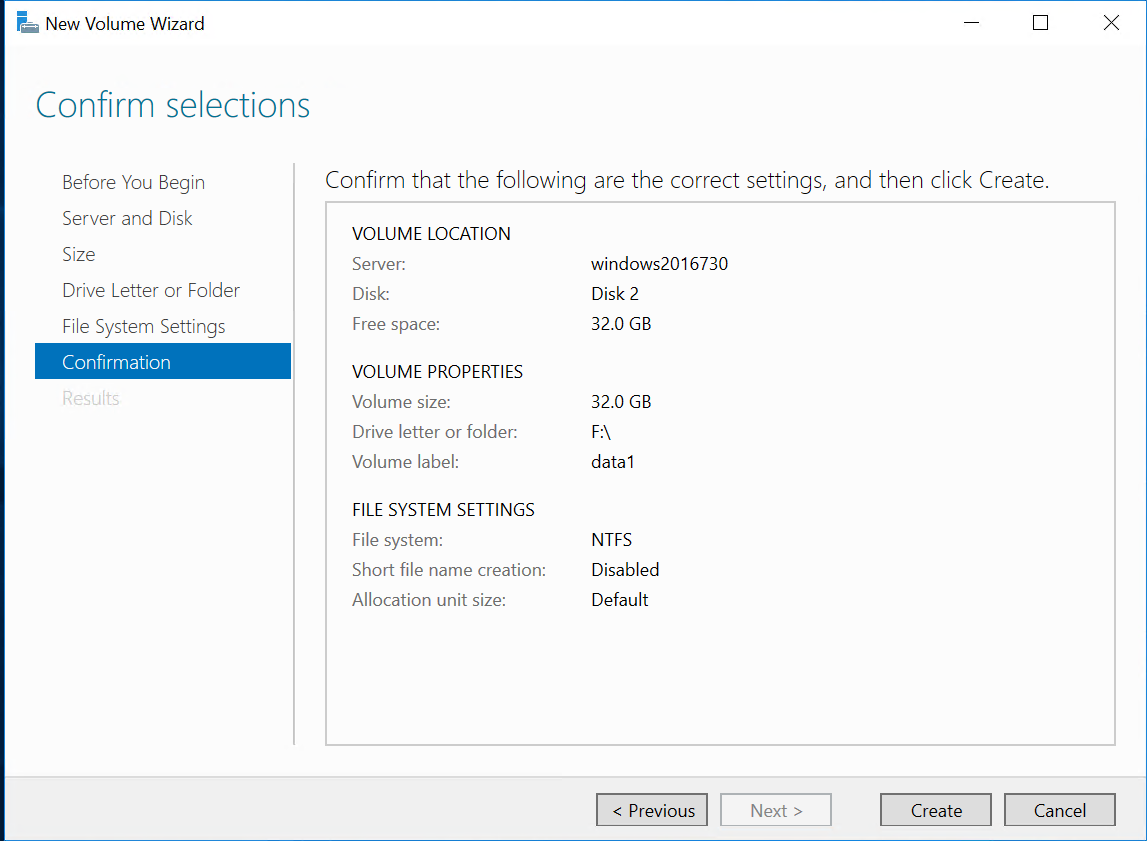Go to the Before You Begin step
This screenshot has width=1147, height=845.
tap(133, 182)
